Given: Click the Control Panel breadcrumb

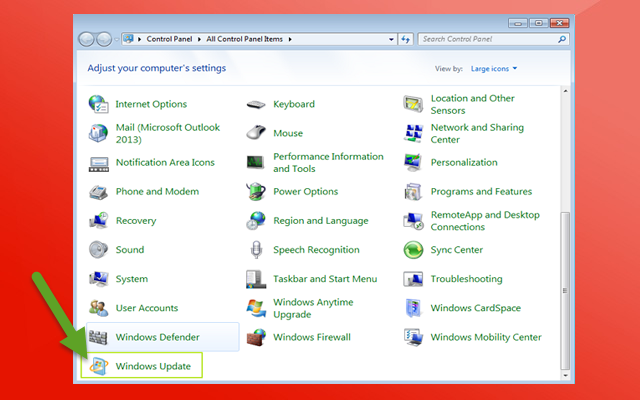Looking at the screenshot, I should coord(169,39).
